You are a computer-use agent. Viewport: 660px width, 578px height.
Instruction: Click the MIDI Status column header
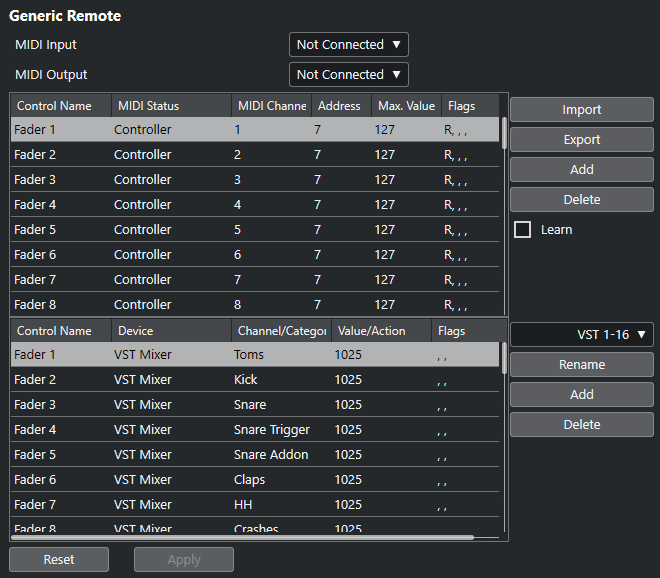(x=171, y=106)
